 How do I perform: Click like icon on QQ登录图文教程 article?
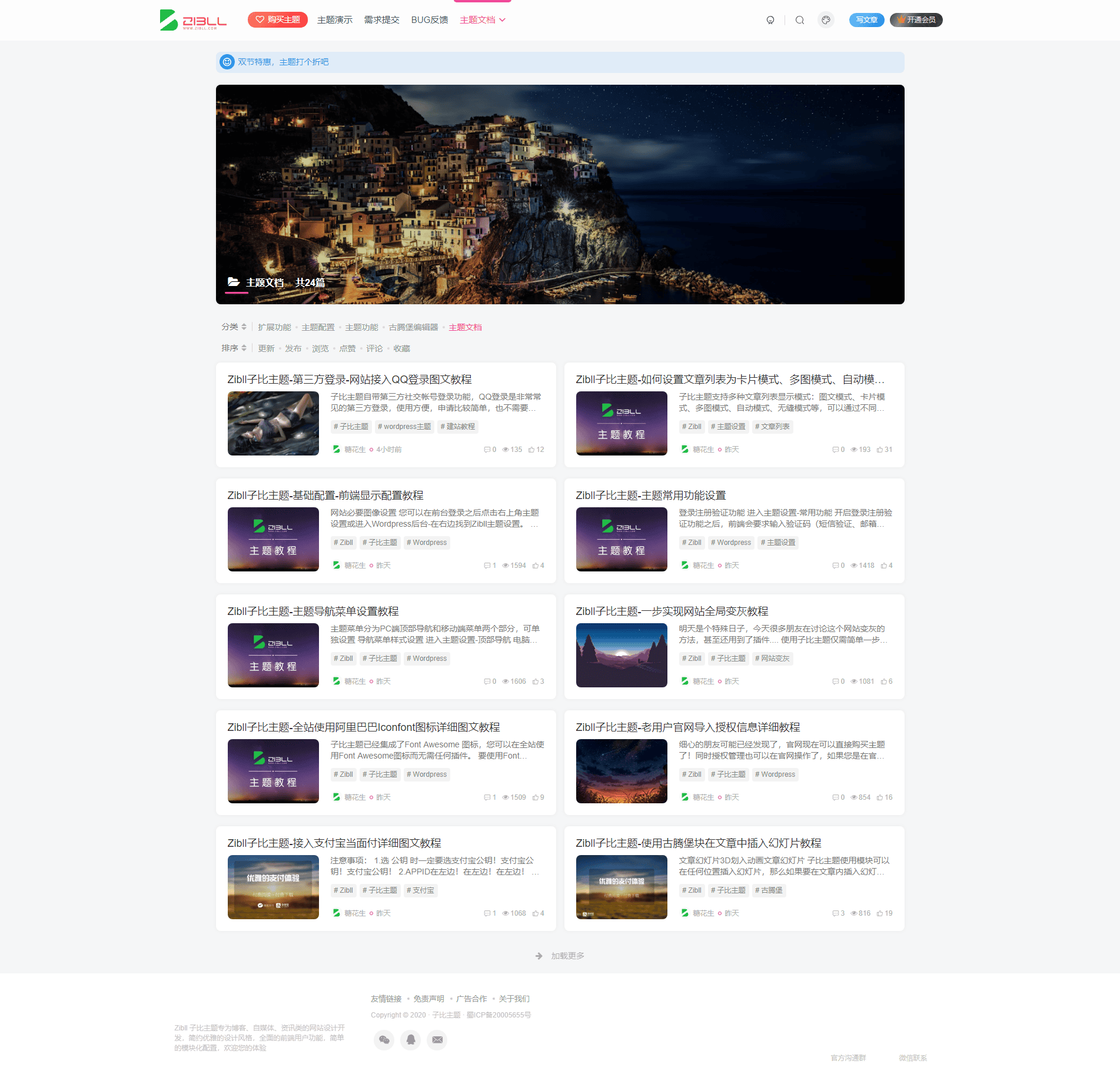tap(531, 450)
